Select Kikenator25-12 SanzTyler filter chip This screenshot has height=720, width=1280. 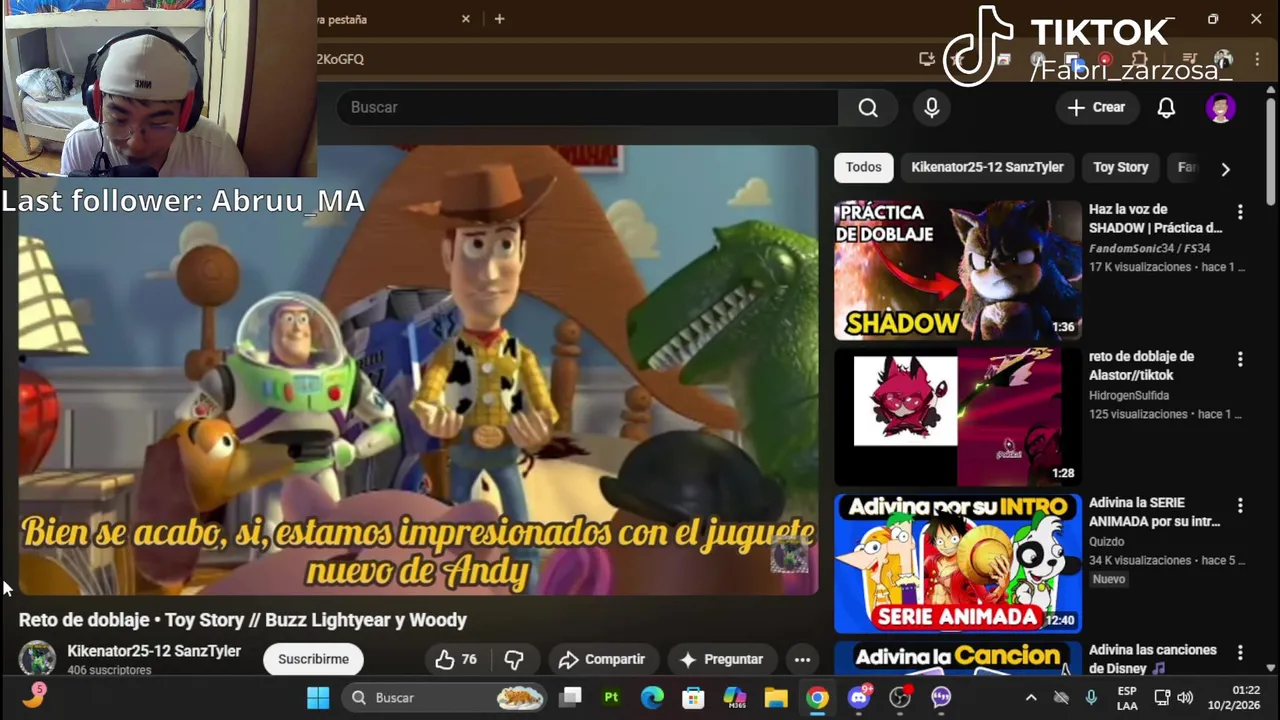[987, 167]
